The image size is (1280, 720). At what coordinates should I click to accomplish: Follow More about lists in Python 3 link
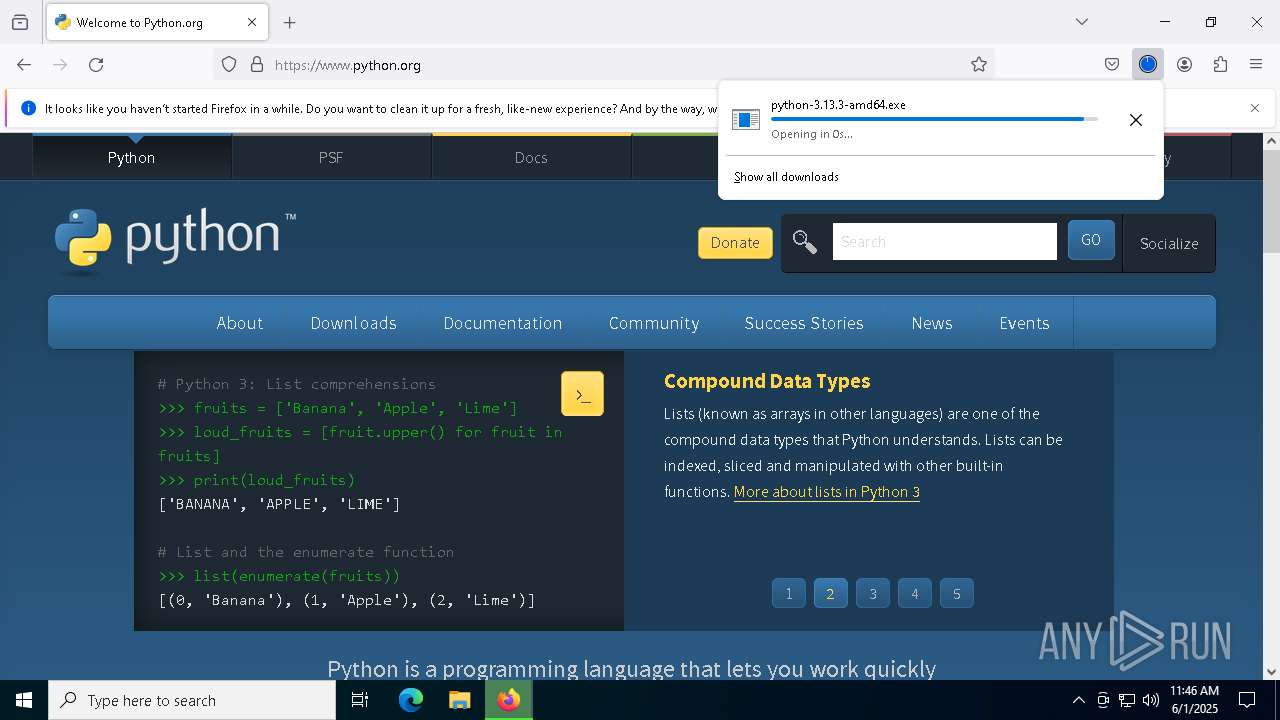coord(827,492)
